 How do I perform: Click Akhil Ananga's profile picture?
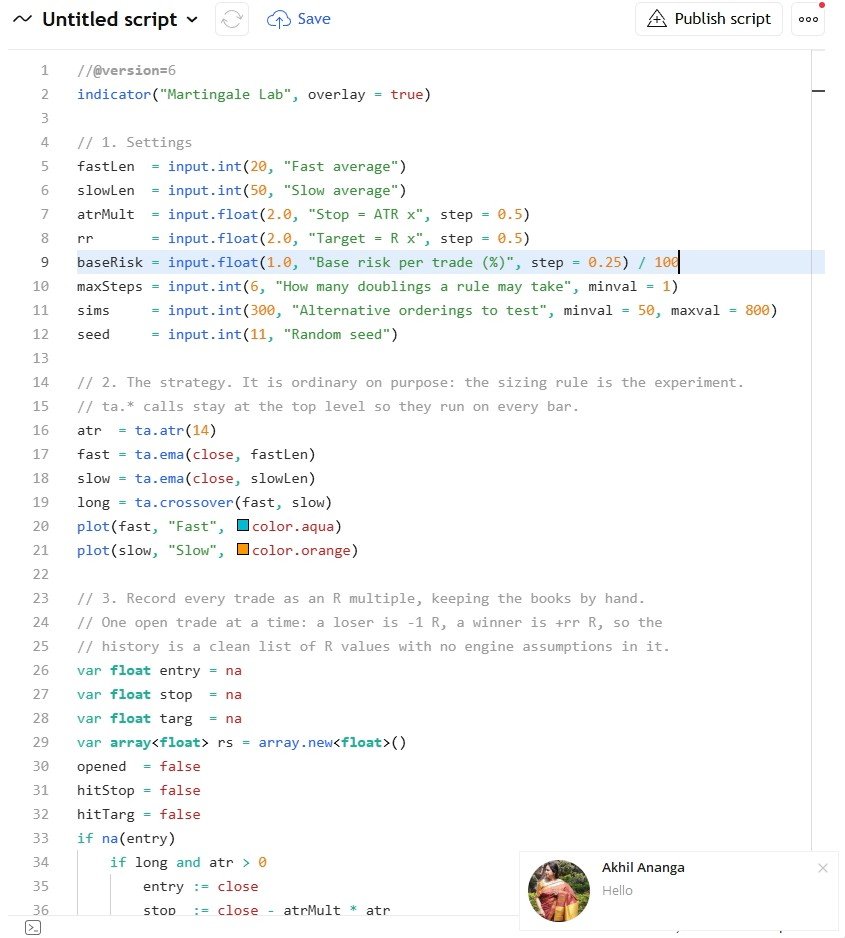pyautogui.click(x=559, y=891)
